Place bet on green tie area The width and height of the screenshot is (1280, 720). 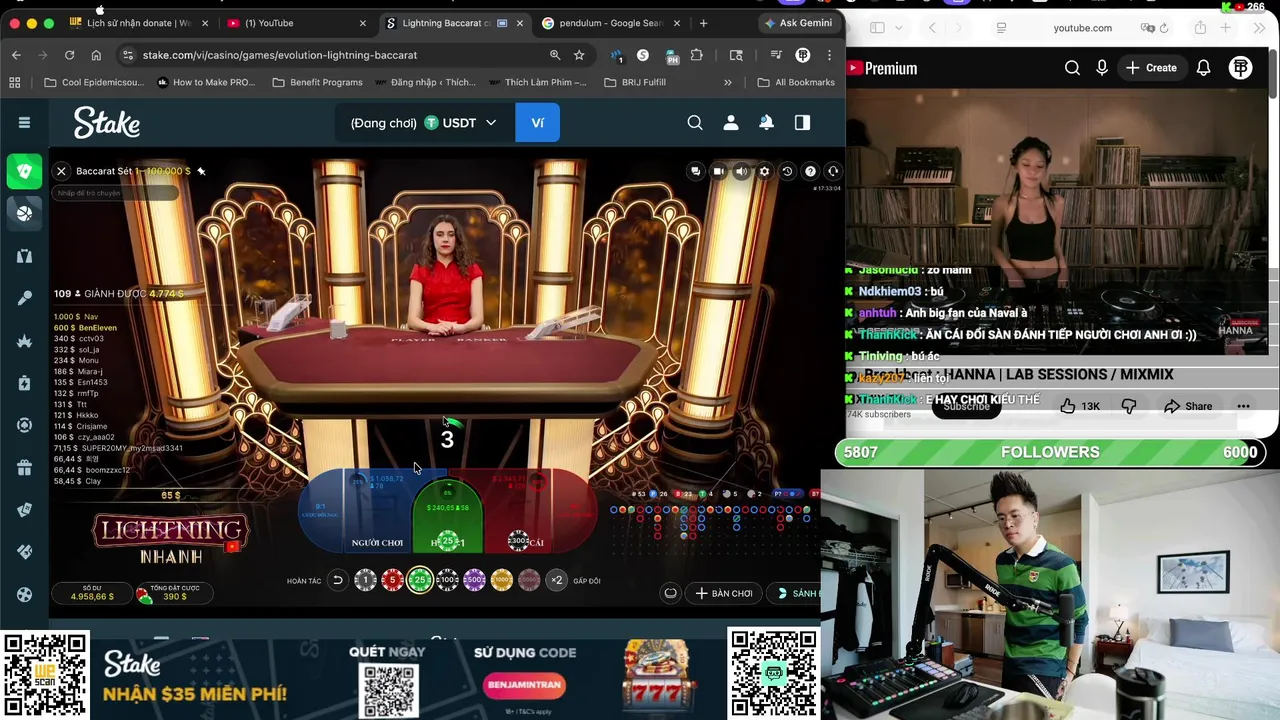coord(448,515)
